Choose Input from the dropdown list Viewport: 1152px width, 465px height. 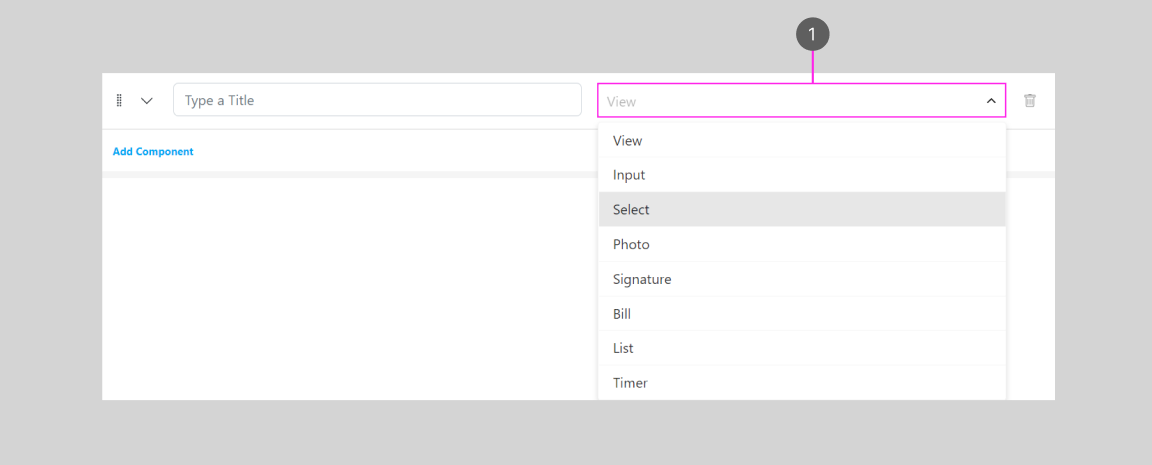pos(802,175)
